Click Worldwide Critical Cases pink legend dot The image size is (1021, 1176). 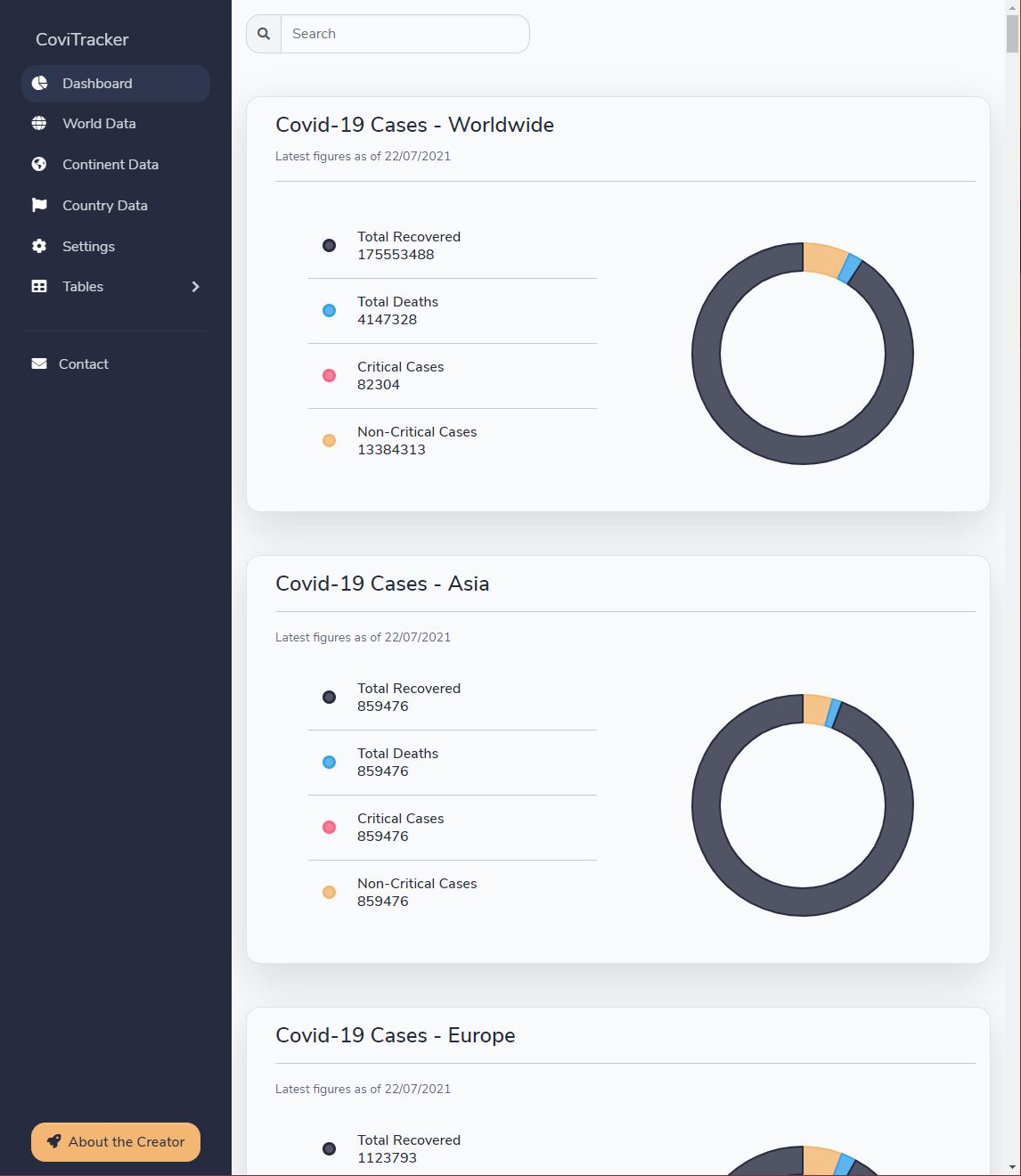pyautogui.click(x=329, y=375)
